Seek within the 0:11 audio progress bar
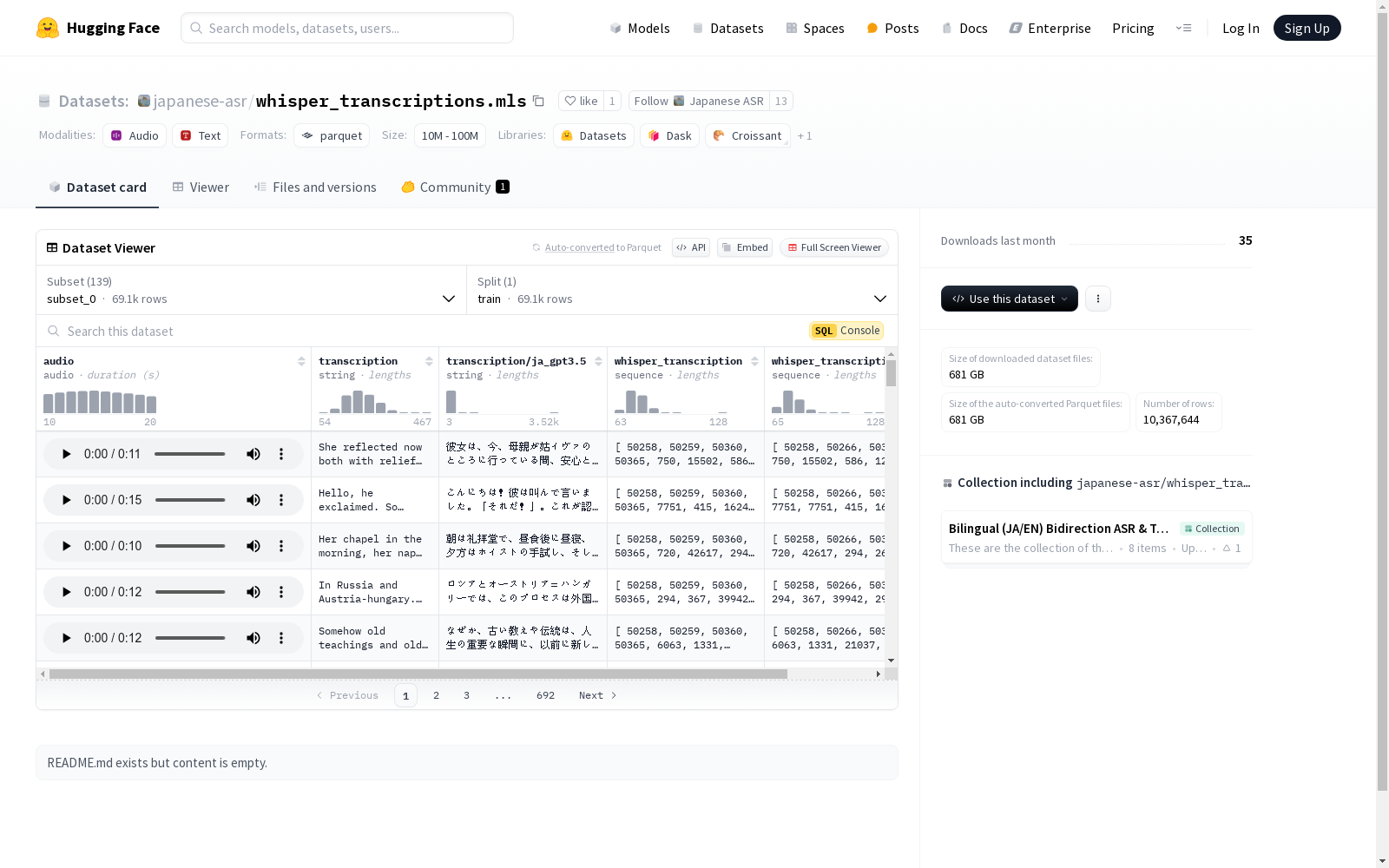Screen dimensions: 1389x868 pos(190,454)
